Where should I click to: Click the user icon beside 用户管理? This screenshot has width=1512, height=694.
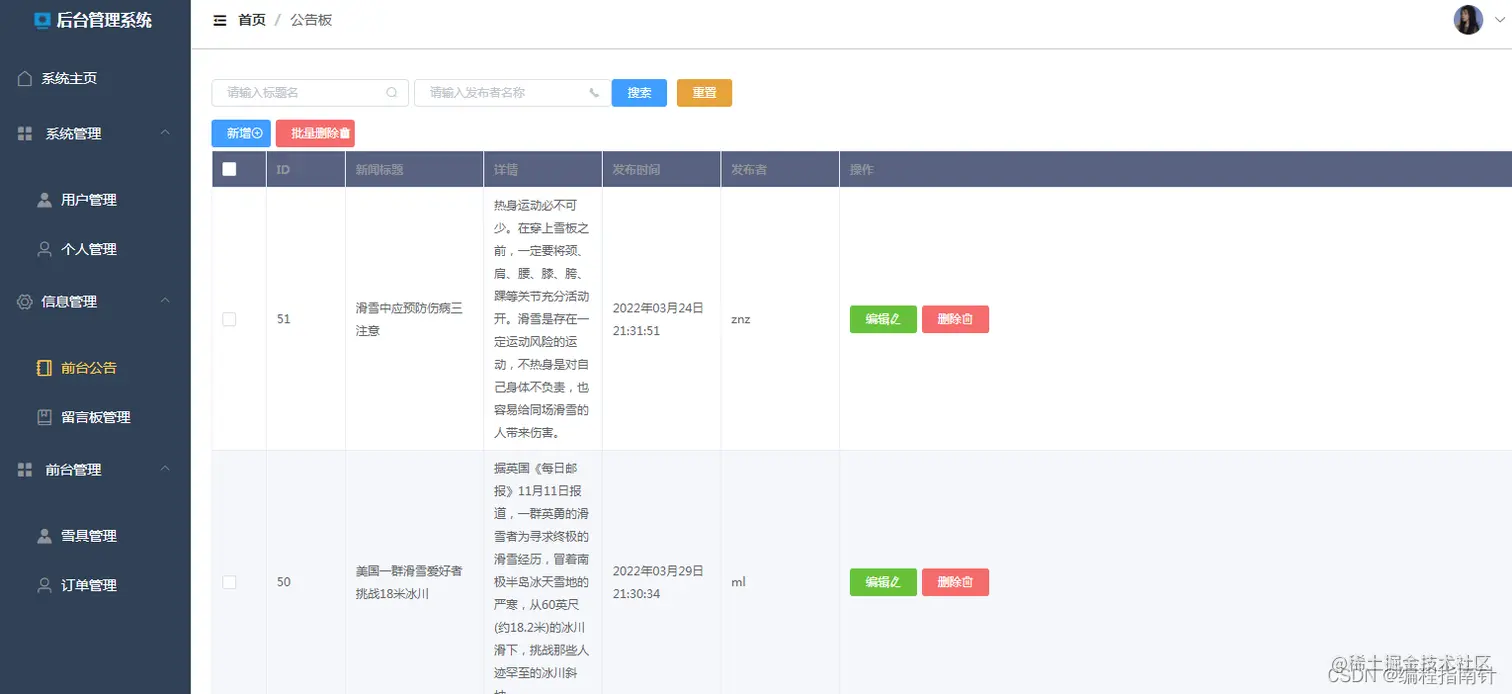(x=44, y=200)
